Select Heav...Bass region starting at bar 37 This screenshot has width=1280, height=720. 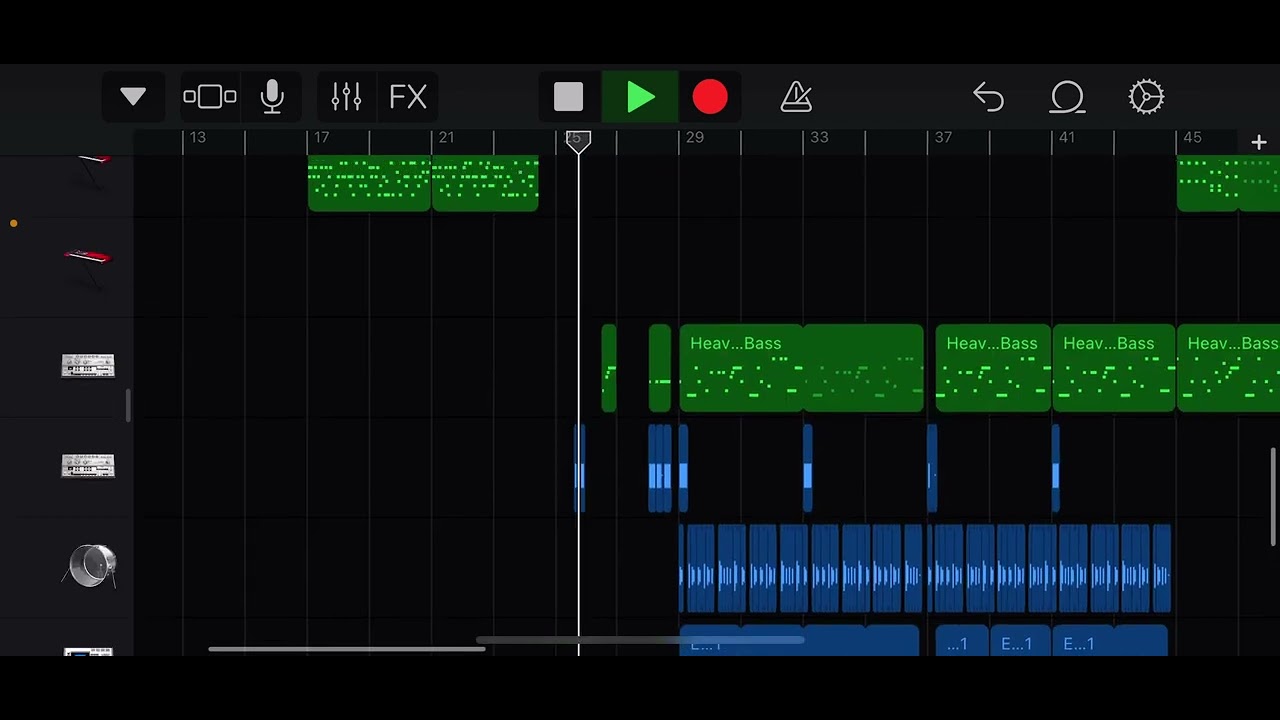993,368
